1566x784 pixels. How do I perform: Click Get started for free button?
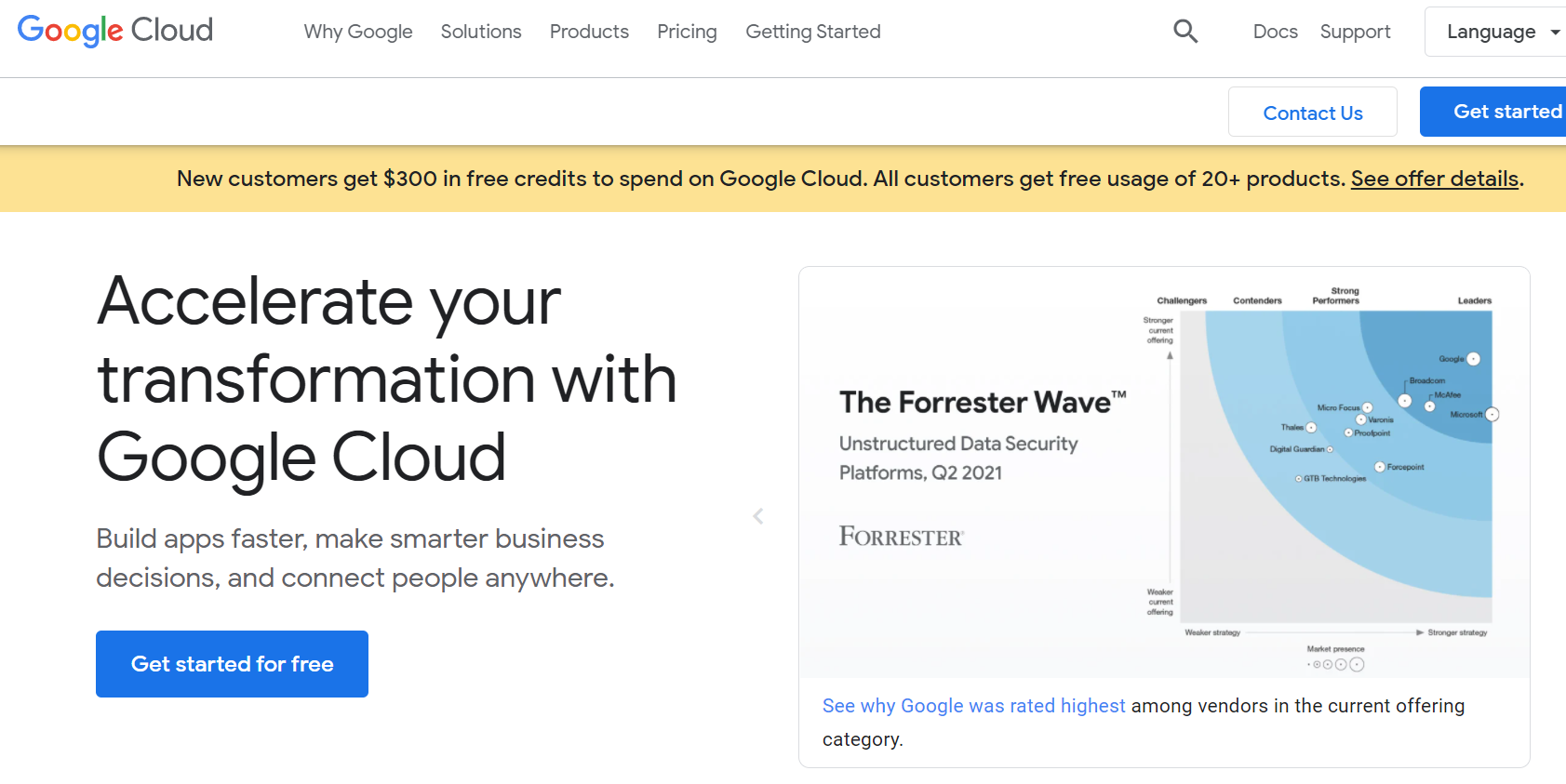pyautogui.click(x=232, y=664)
